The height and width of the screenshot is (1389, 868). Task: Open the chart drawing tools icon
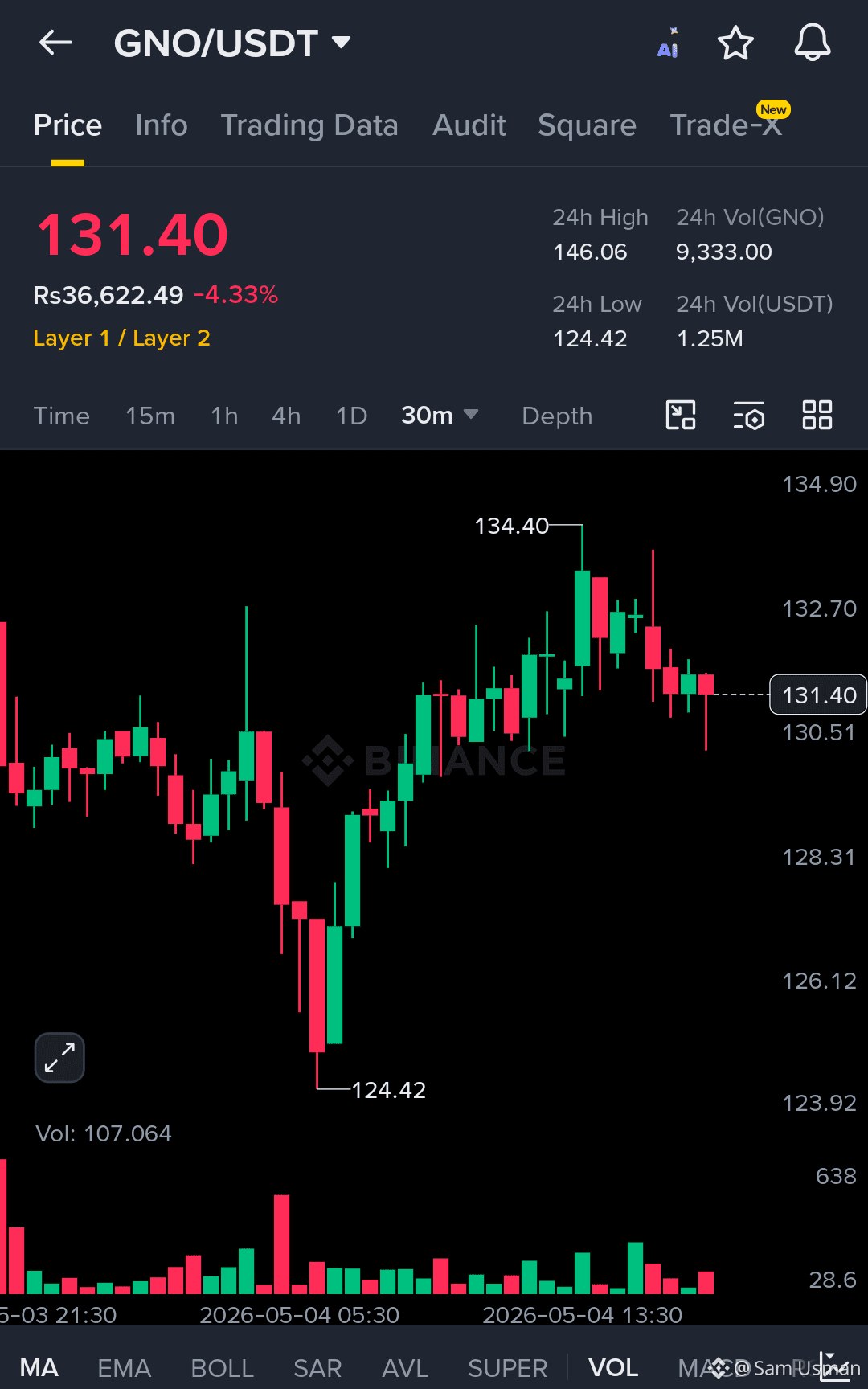point(681,416)
